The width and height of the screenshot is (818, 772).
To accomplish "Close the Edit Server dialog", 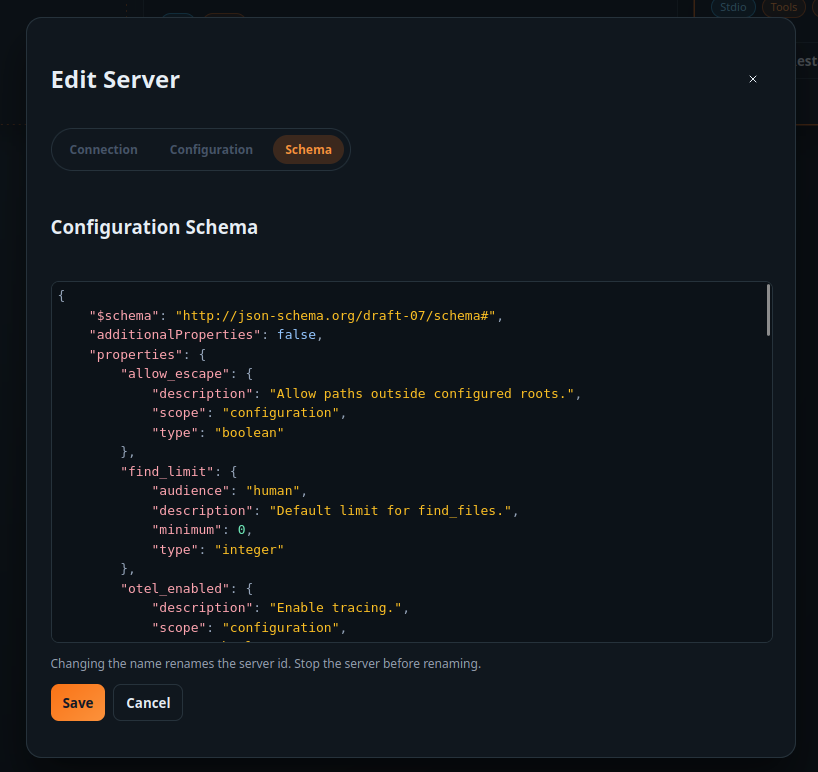I will (x=752, y=79).
